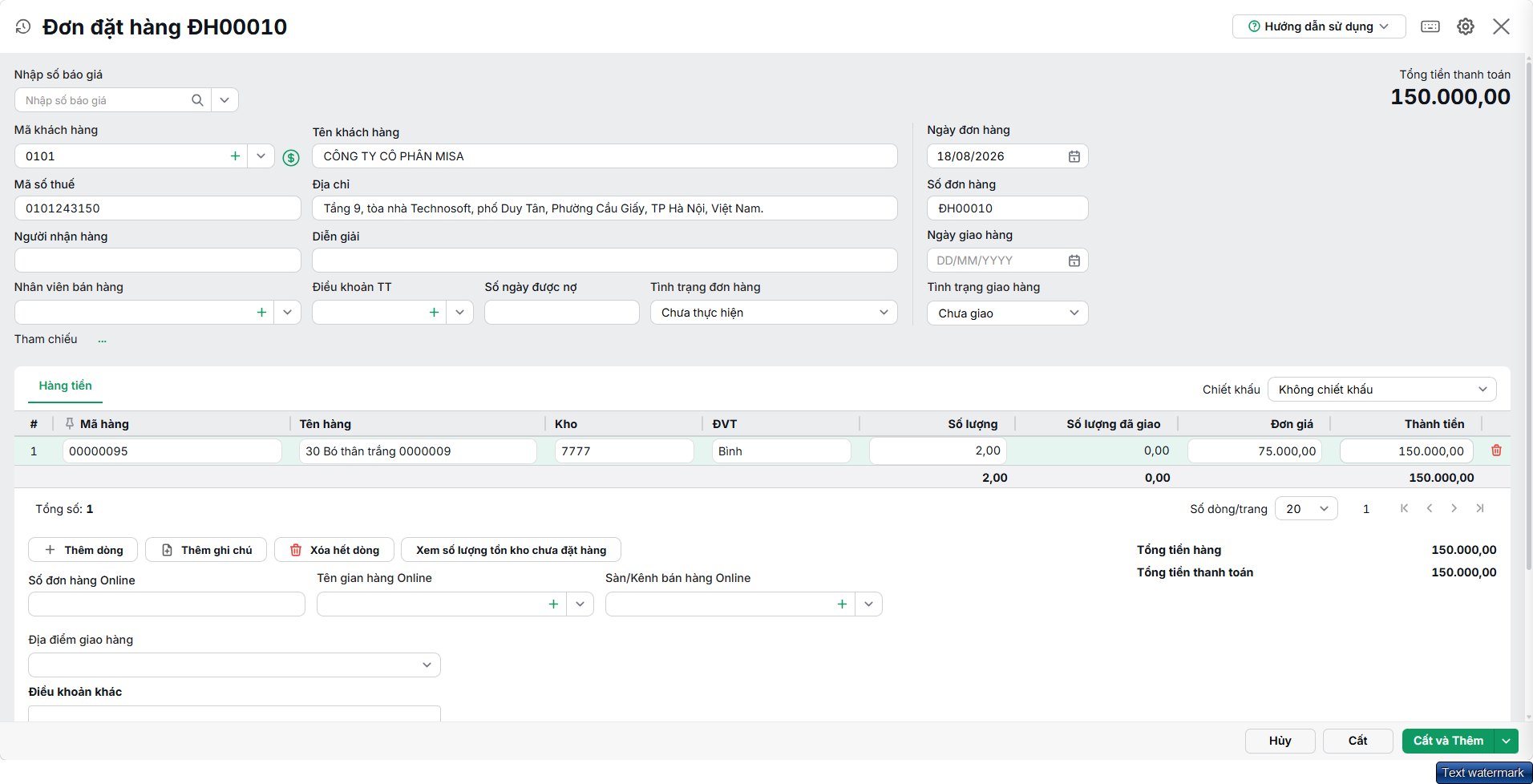Add new salesperson with plus icon

point(261,313)
